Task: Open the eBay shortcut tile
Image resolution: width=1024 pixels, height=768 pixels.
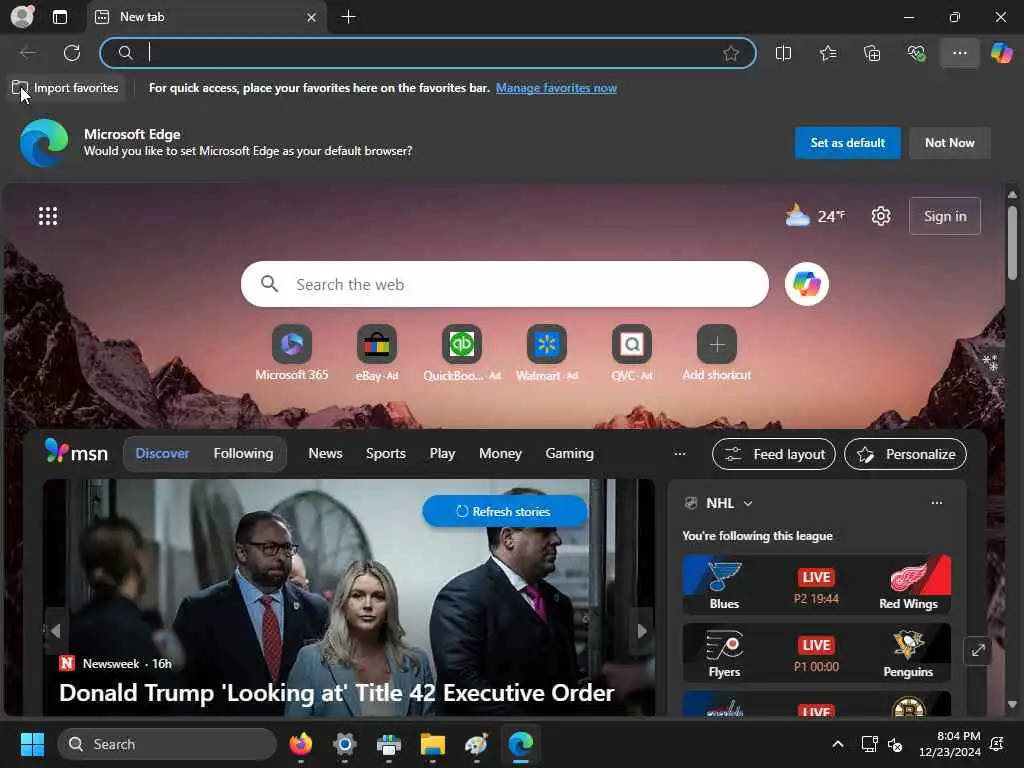Action: tap(377, 353)
